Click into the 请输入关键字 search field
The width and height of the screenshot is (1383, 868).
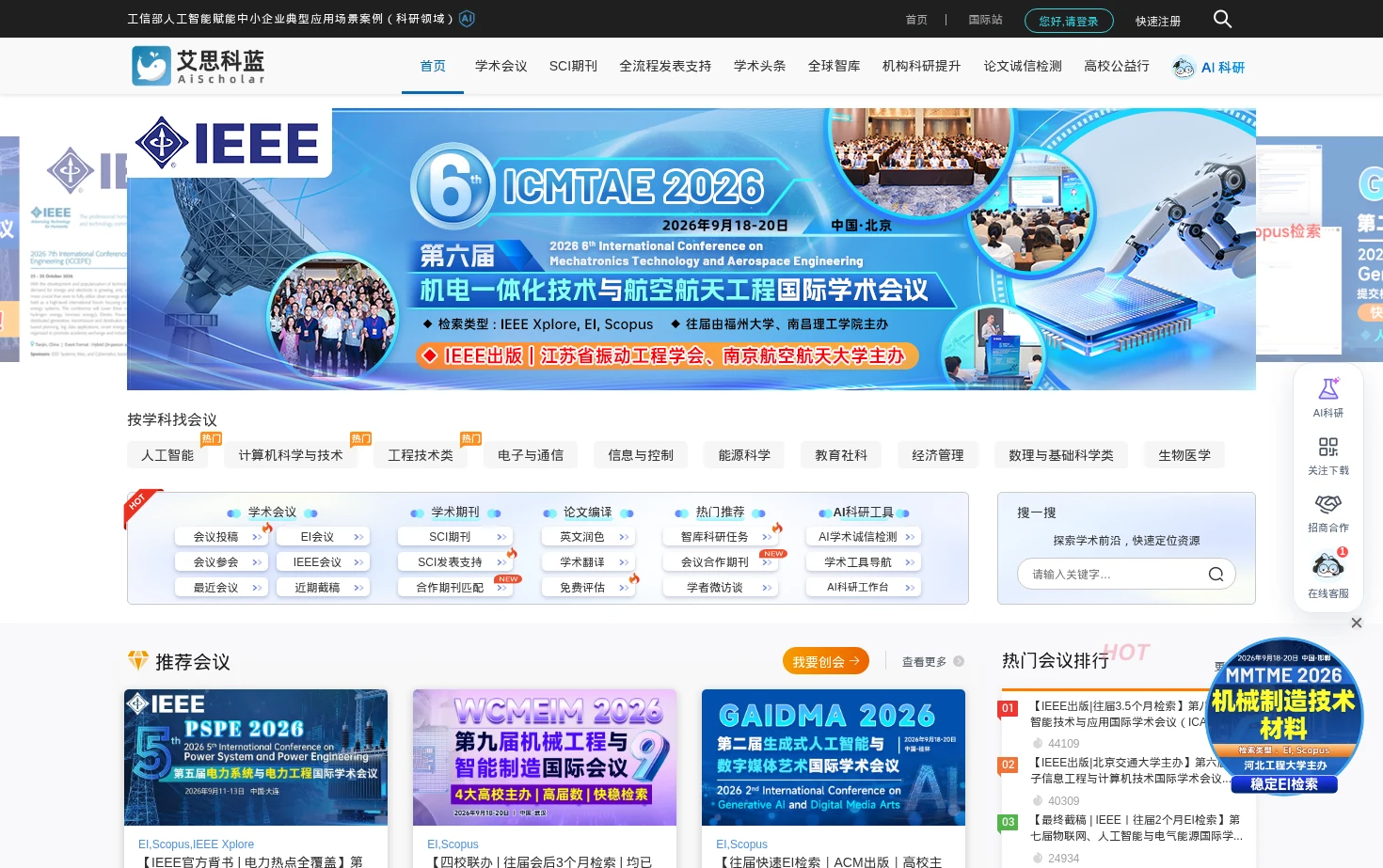(x=1126, y=574)
